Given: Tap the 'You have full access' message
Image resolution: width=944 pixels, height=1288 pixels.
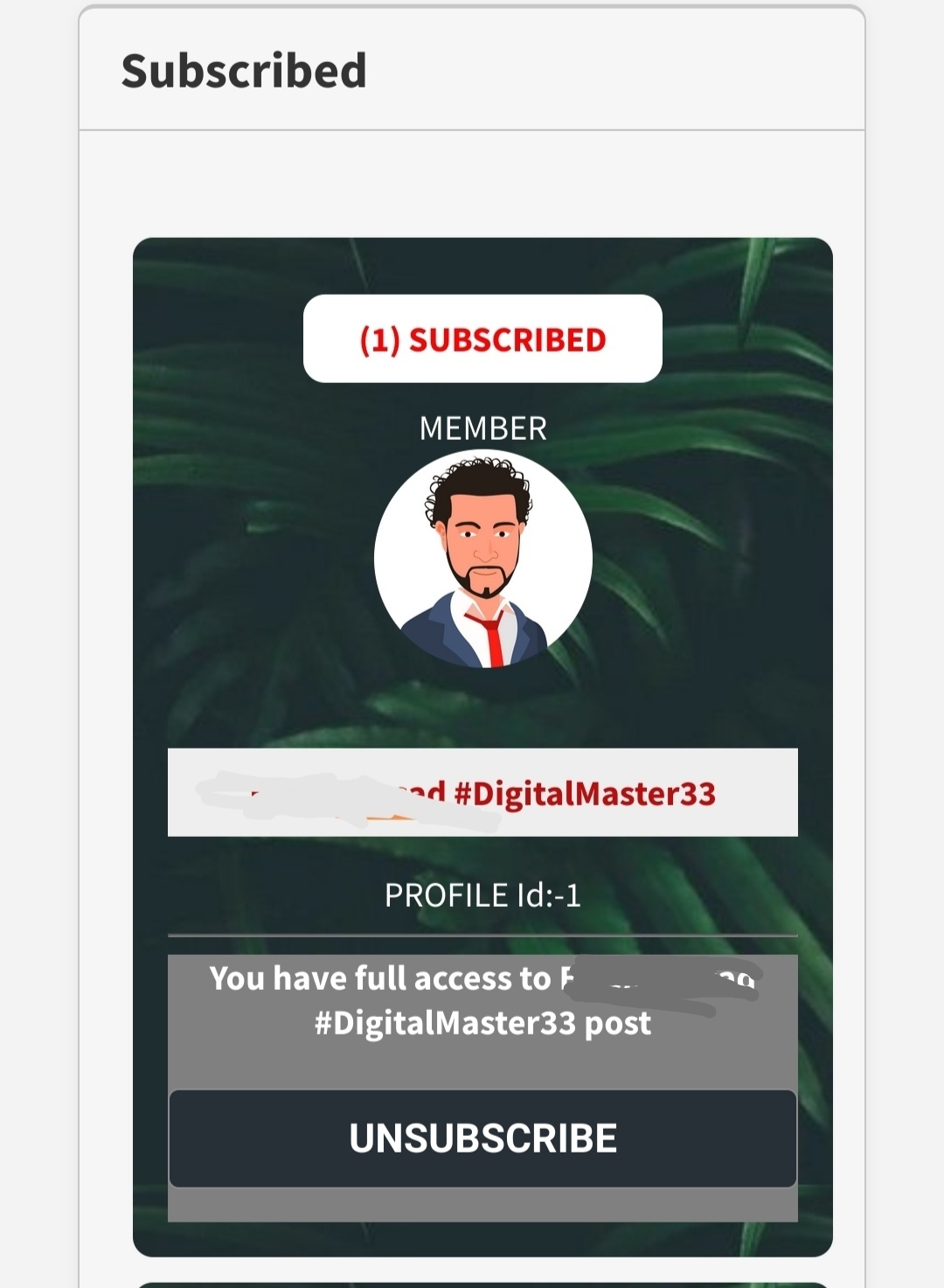Looking at the screenshot, I should click(x=482, y=1000).
